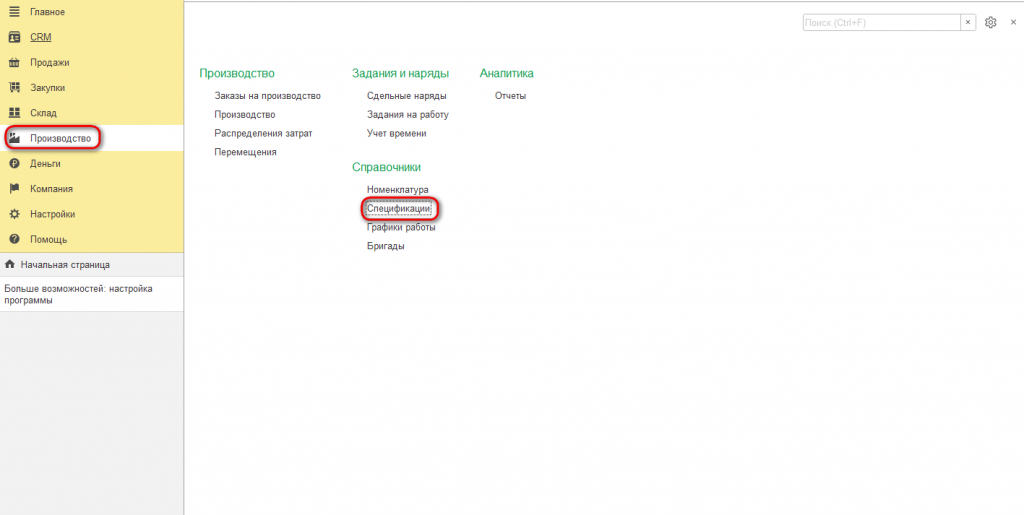
Task: Open Учет времени
Action: tap(396, 133)
